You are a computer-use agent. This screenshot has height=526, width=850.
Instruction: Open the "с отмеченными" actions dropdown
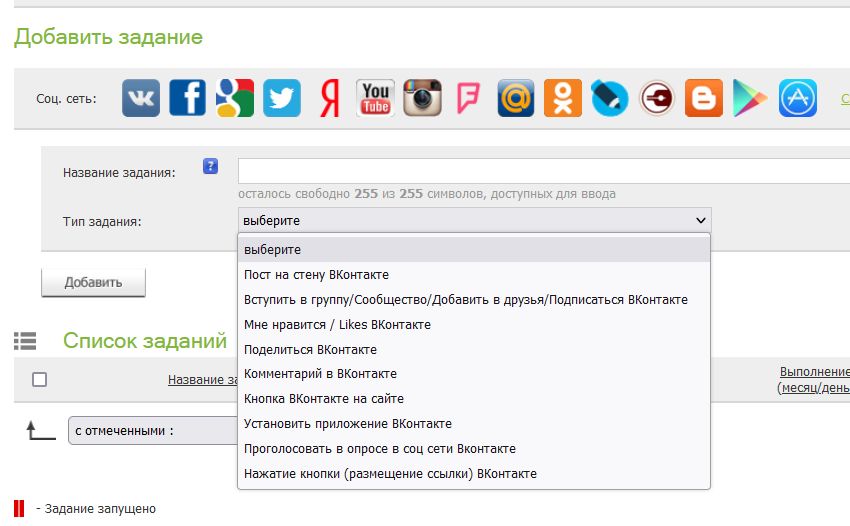tap(152, 431)
